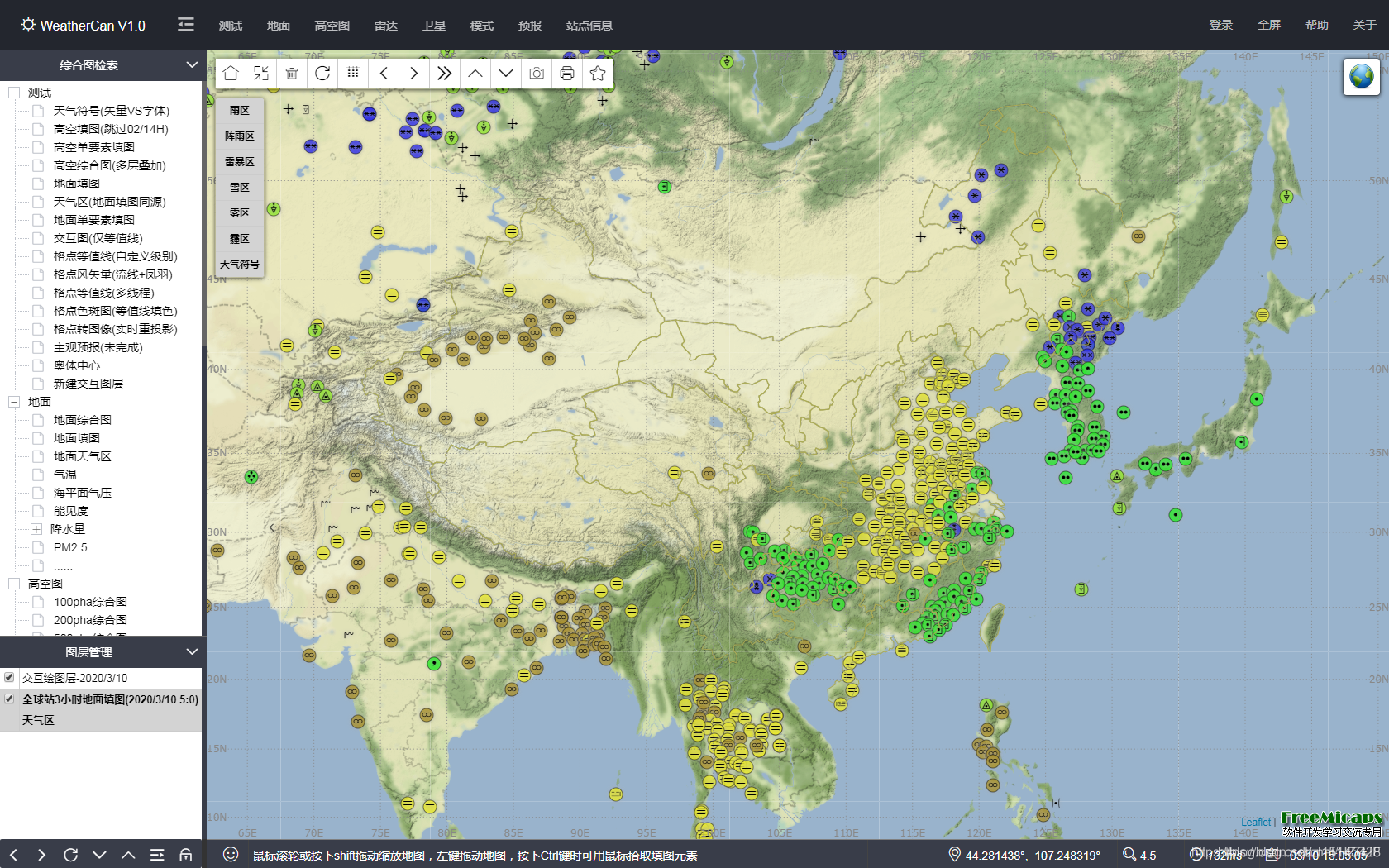Click the refresh icon in map toolbar
This screenshot has width=1389, height=868.
tap(322, 74)
